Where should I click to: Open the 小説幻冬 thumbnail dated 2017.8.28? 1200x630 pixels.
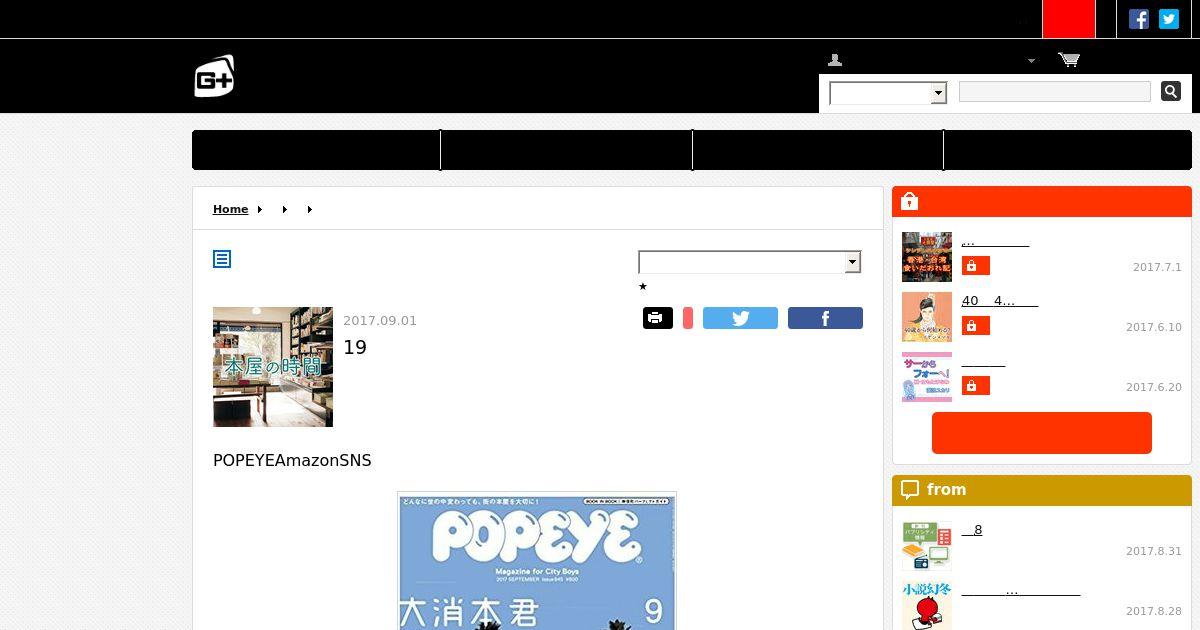coord(927,605)
